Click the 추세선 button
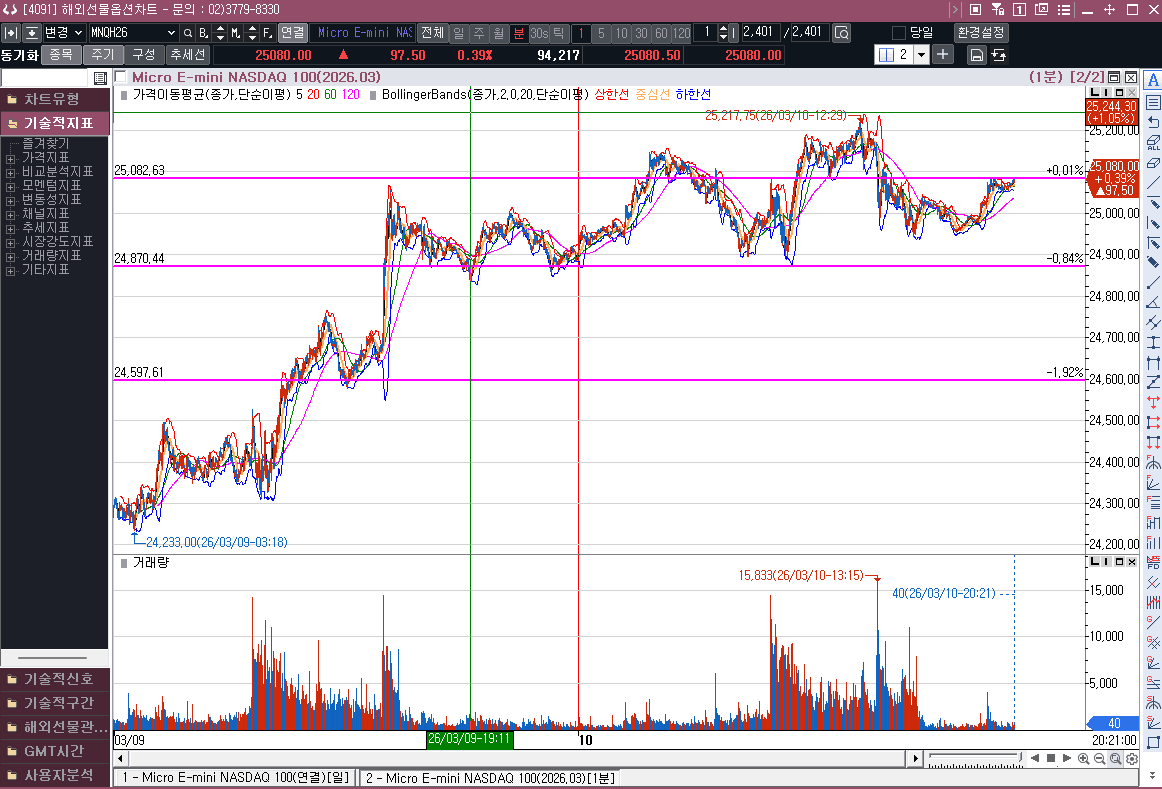The image size is (1162, 789). tap(187, 54)
